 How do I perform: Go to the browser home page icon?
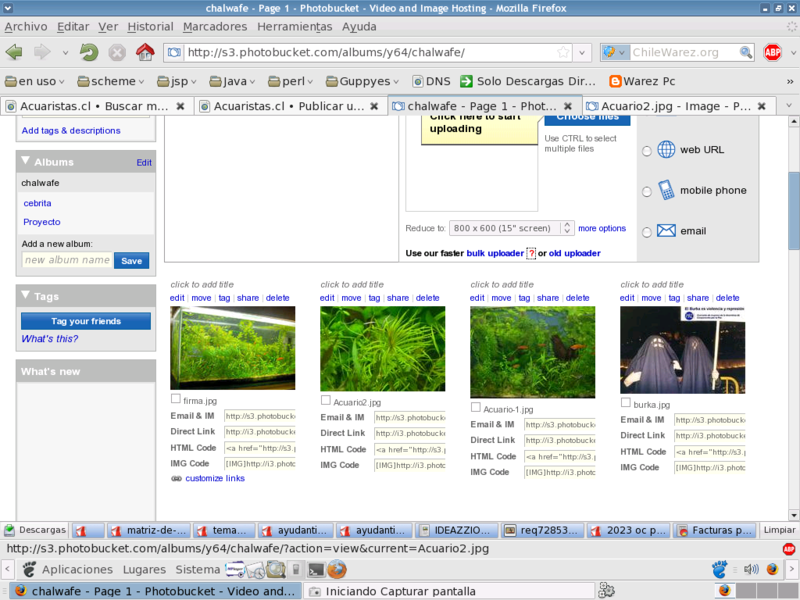point(145,52)
